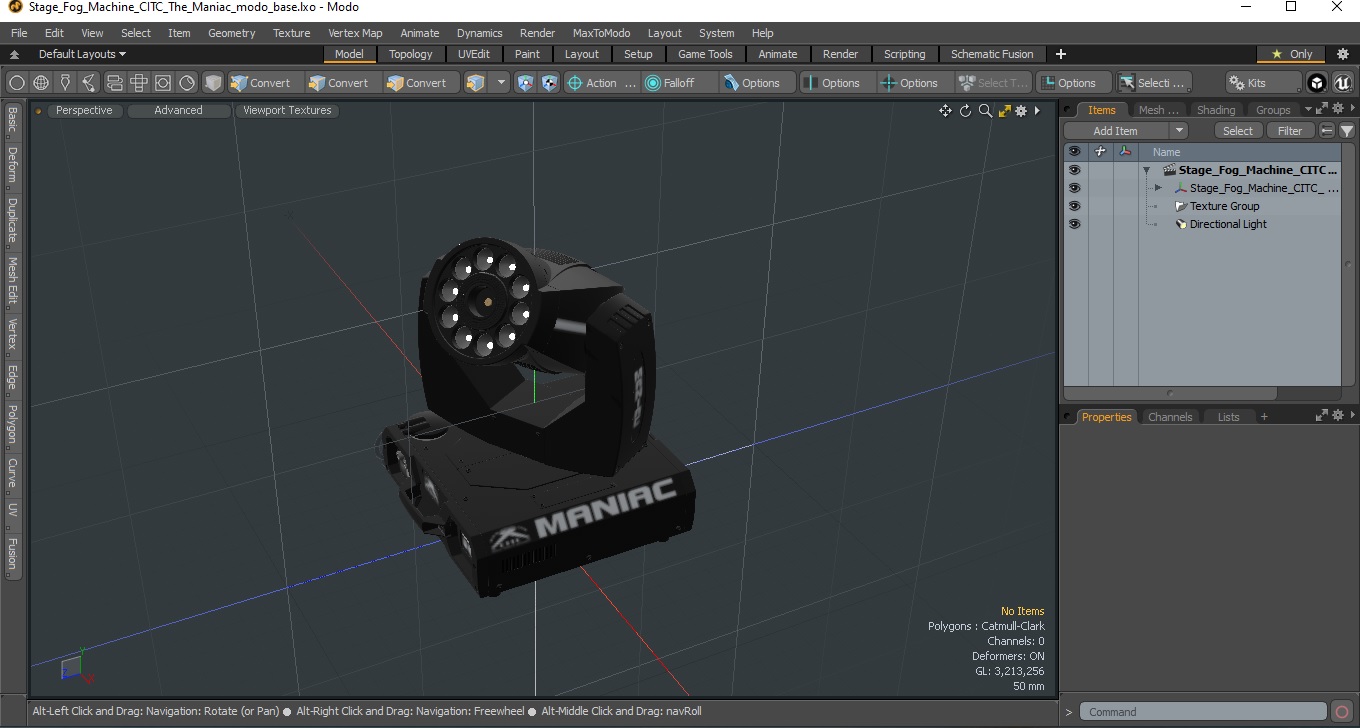Click the gray solid cube icon
Screen dimensions: 1360x728
click(x=212, y=83)
